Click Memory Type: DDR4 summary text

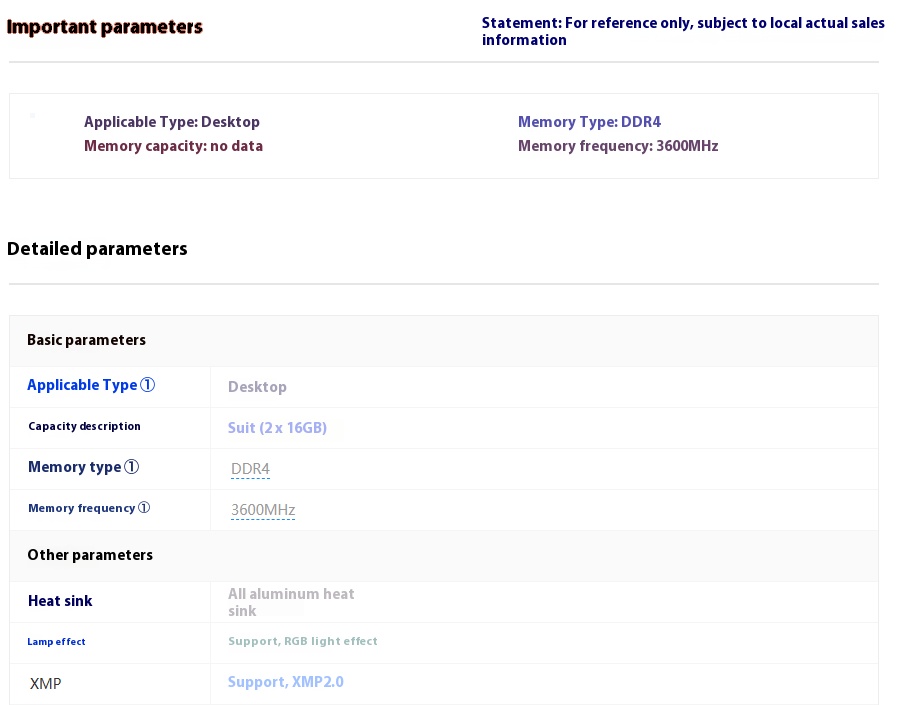[x=589, y=122]
